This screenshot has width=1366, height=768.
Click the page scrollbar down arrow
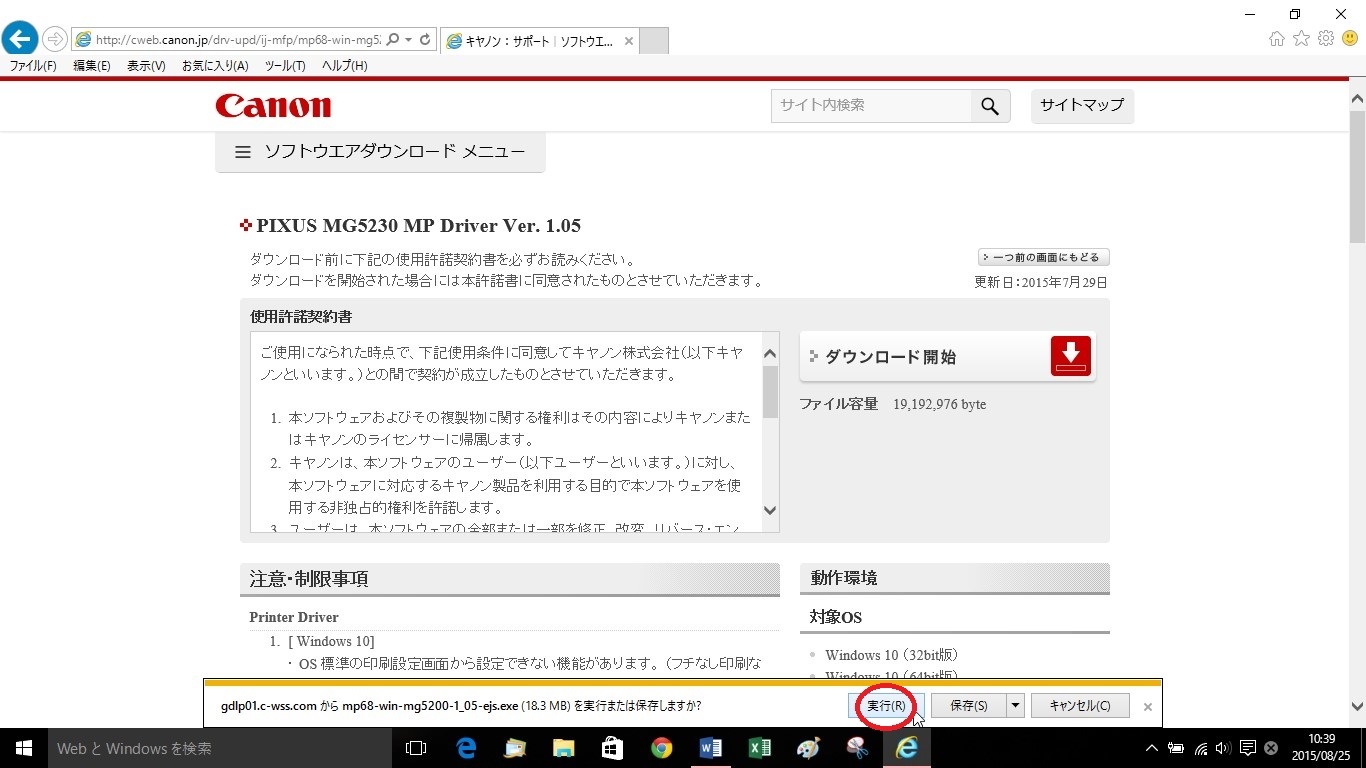pos(1357,706)
